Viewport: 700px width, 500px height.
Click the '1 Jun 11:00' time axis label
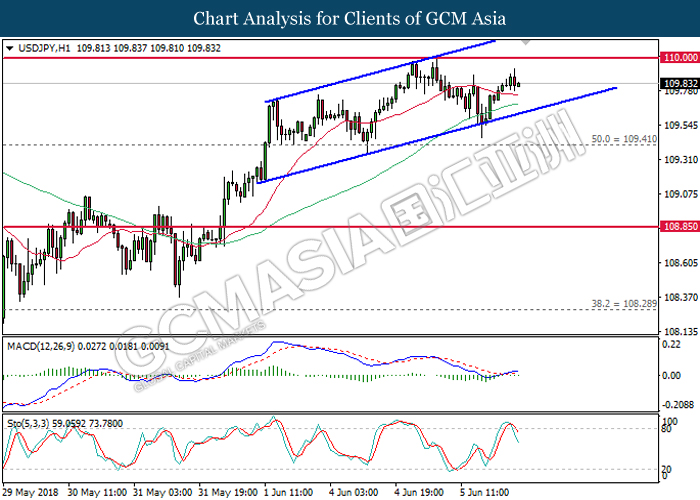coord(288,492)
